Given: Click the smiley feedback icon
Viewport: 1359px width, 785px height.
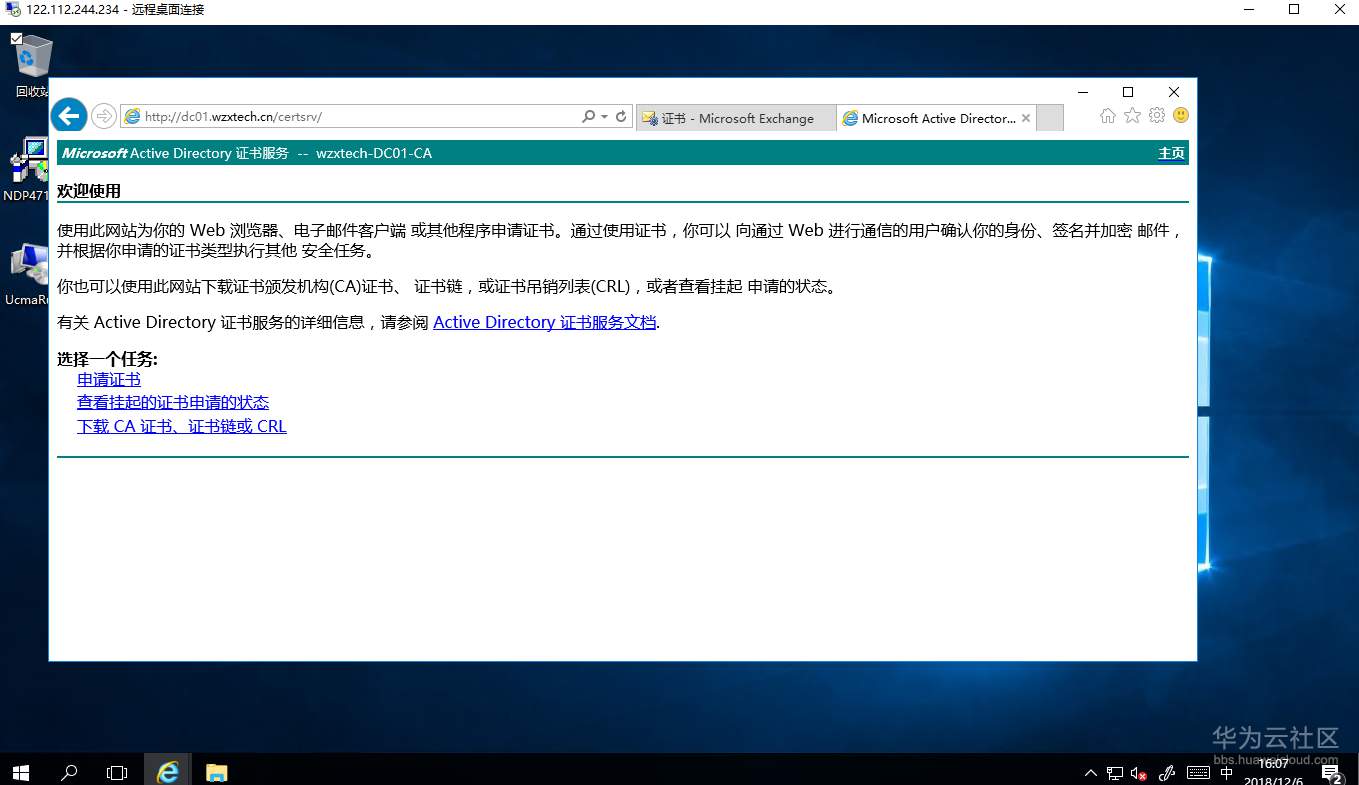Looking at the screenshot, I should (1180, 117).
